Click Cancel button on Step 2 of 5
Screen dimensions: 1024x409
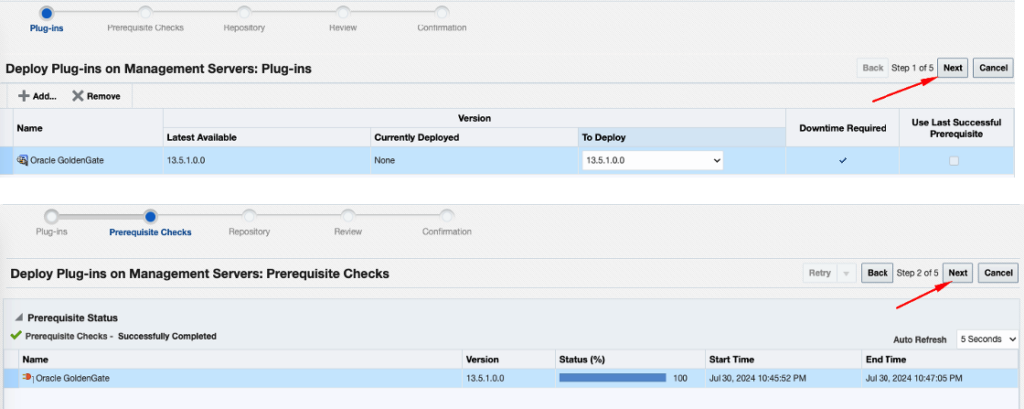coord(998,273)
